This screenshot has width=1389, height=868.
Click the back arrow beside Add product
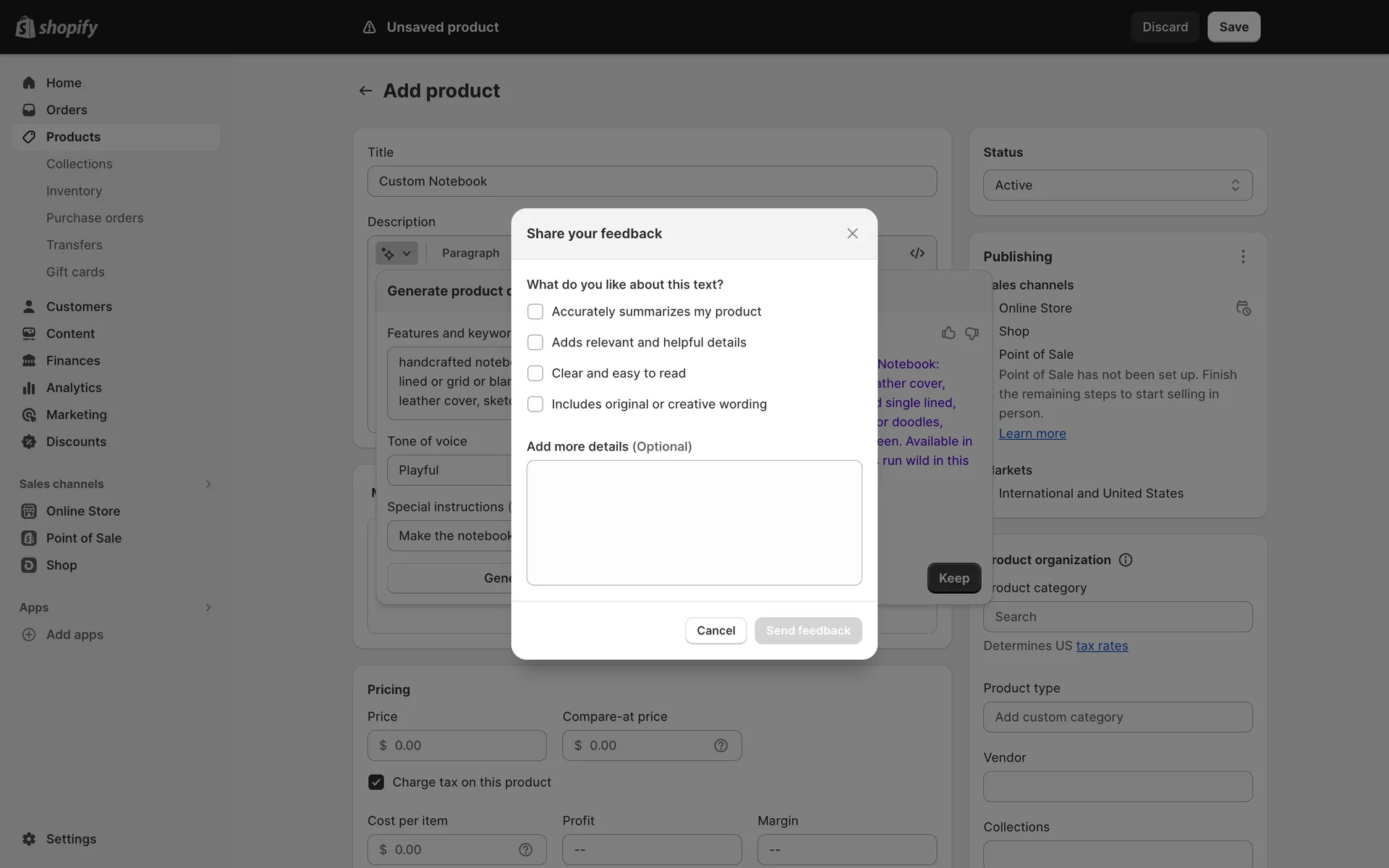365,91
